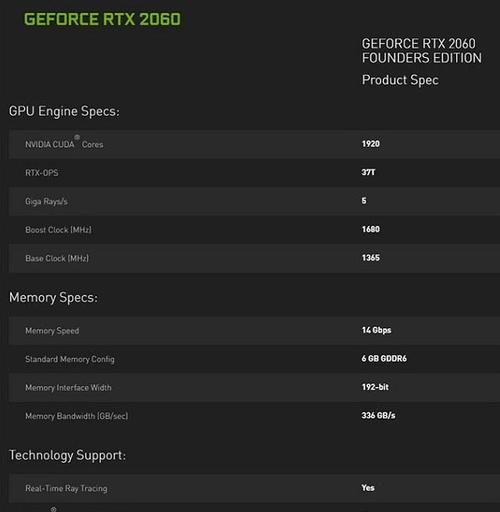Image resolution: width=500 pixels, height=512 pixels.
Task: Select the Base Clock (MHz) row label
Action: coord(57,258)
